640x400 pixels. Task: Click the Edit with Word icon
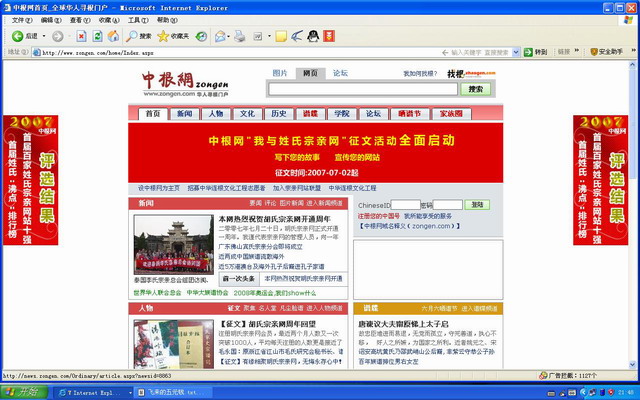coord(258,36)
